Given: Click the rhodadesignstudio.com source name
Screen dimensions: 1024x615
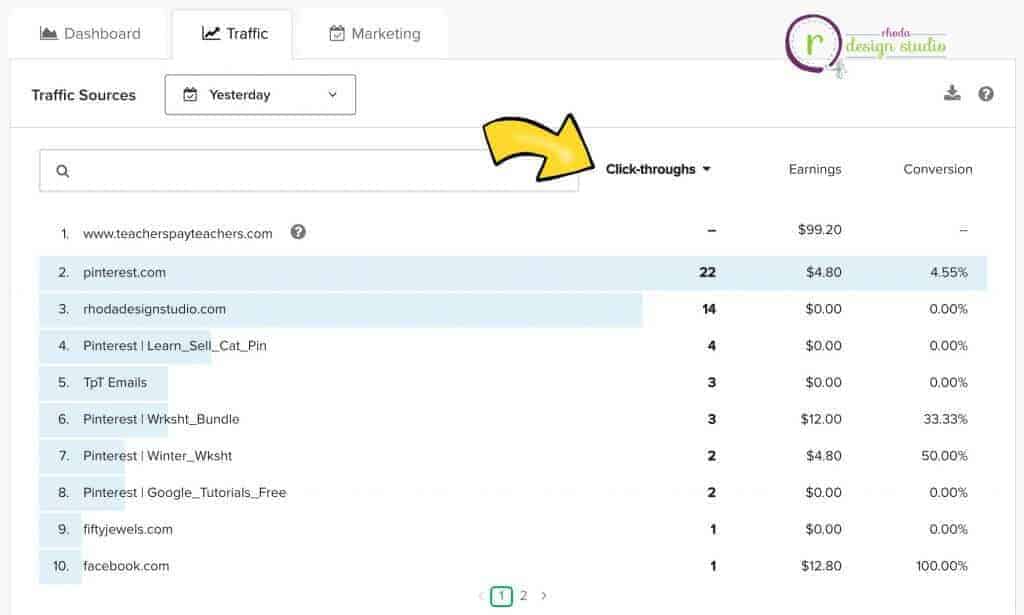Looking at the screenshot, I should click(154, 309).
